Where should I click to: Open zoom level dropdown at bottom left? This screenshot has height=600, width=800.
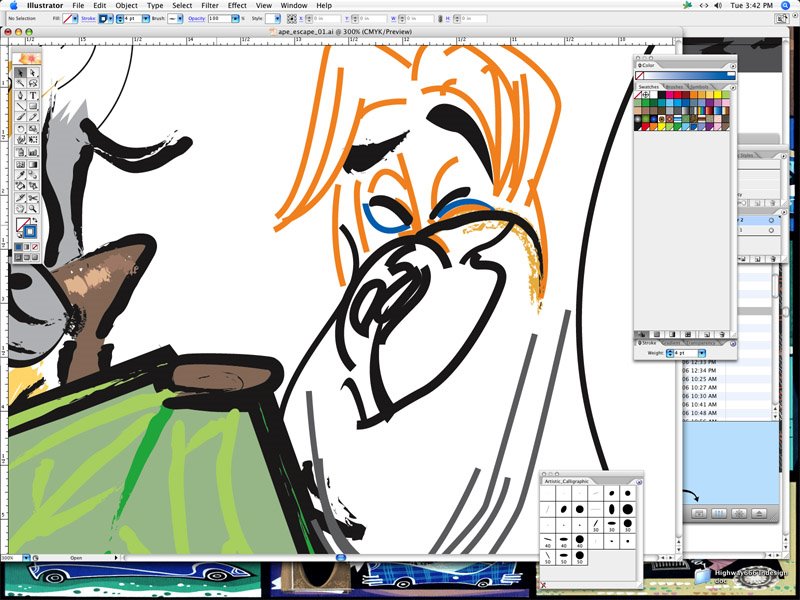click(x=26, y=558)
